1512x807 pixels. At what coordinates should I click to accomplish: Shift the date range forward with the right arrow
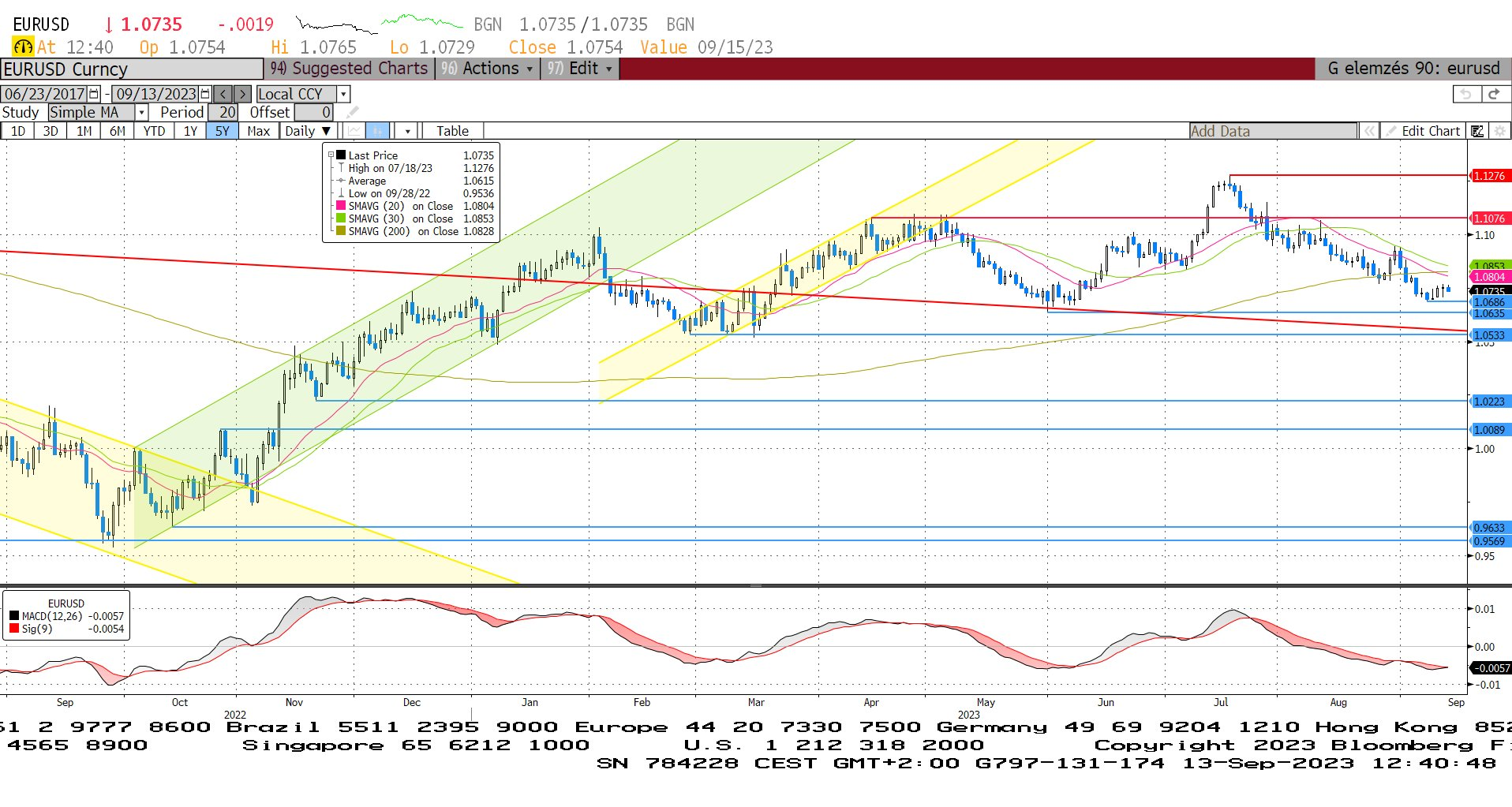tap(242, 94)
